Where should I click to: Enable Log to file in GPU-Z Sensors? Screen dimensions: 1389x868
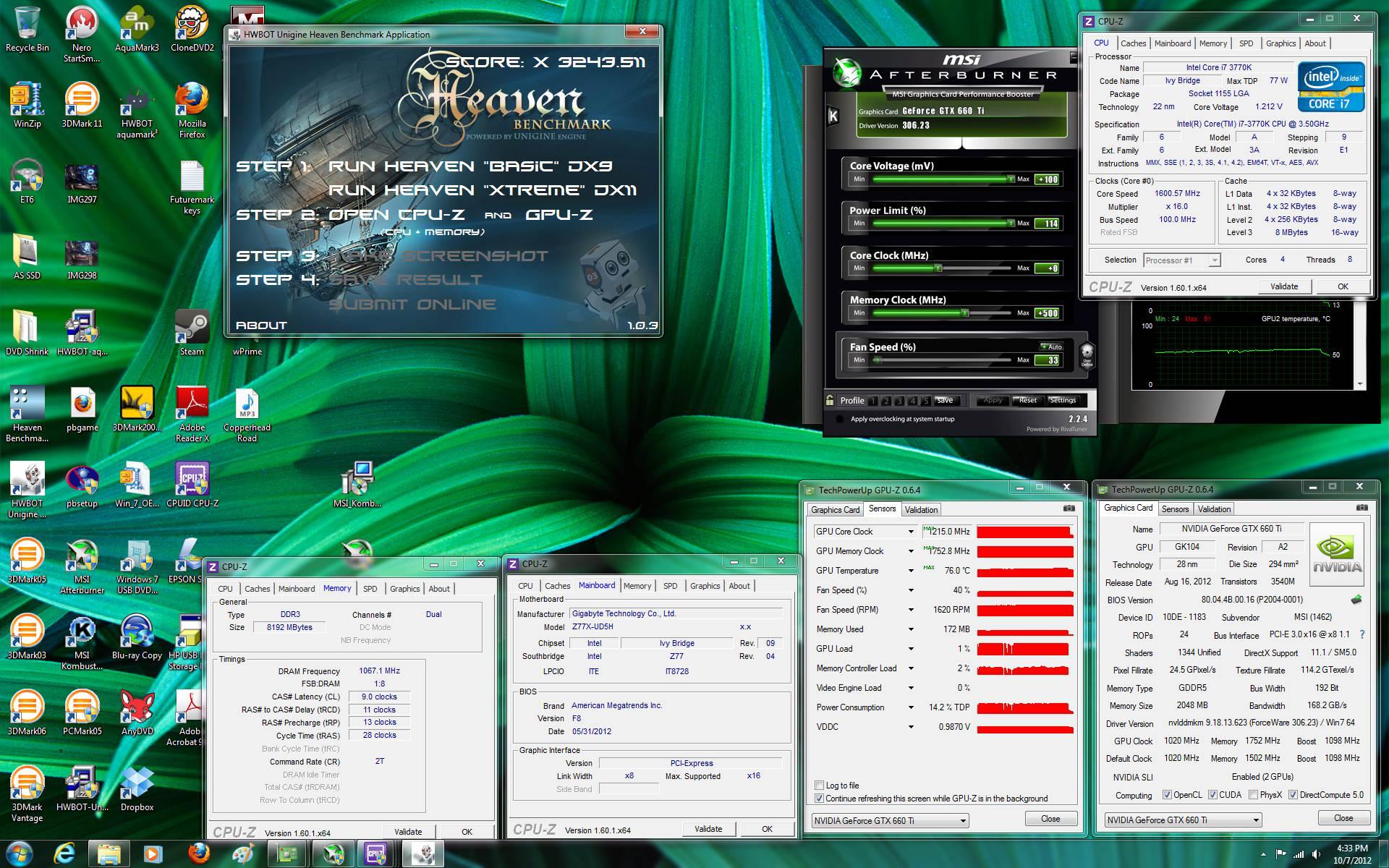point(819,785)
